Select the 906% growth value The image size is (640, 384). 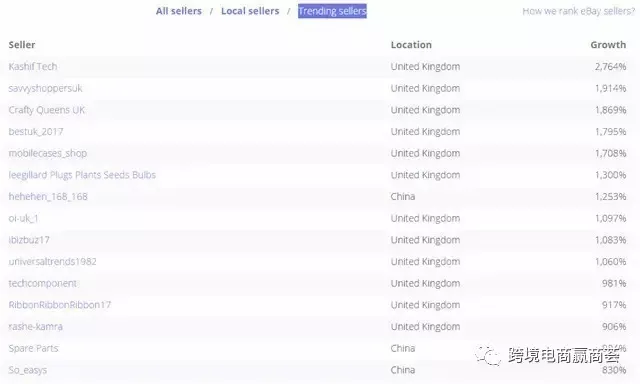614,326
